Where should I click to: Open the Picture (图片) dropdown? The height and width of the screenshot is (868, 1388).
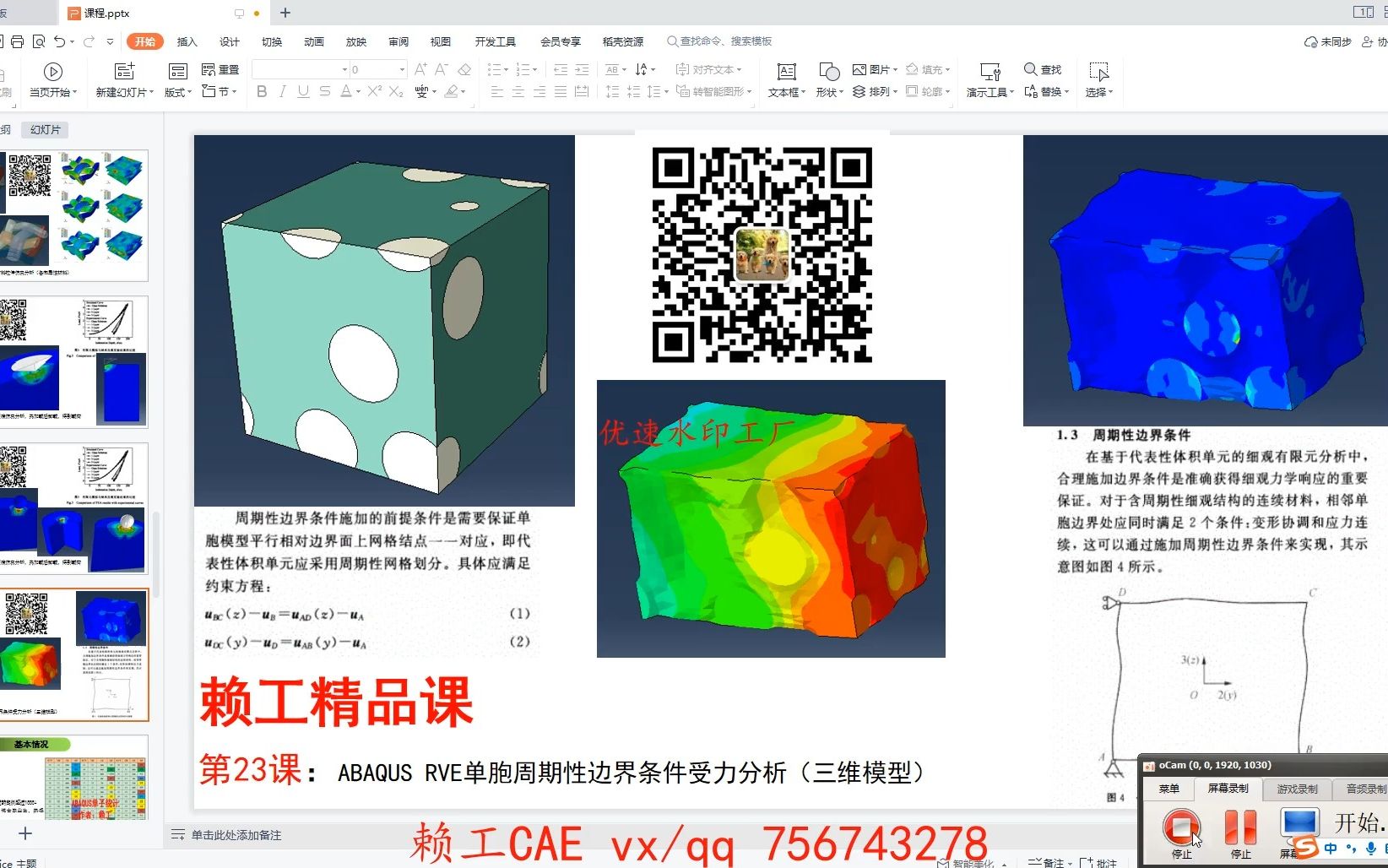click(x=875, y=69)
